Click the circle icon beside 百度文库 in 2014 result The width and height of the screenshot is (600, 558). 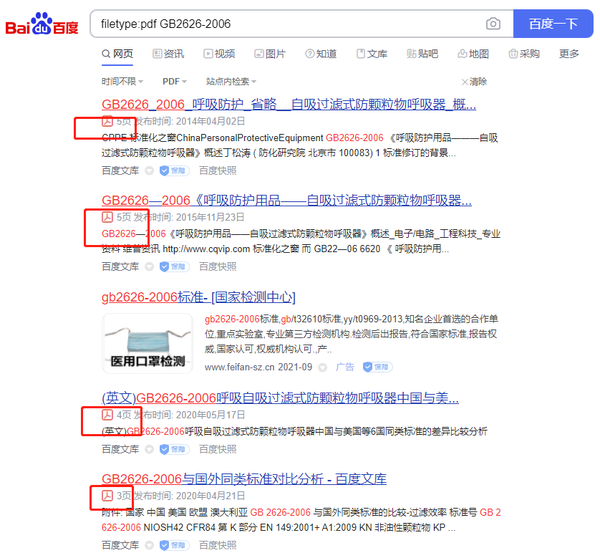(x=149, y=171)
